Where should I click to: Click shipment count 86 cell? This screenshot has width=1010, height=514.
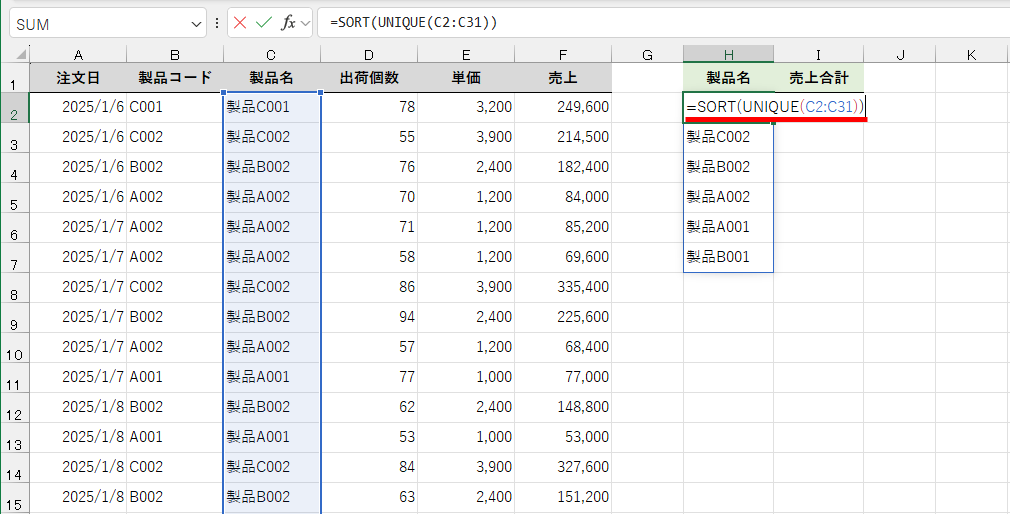(369, 287)
